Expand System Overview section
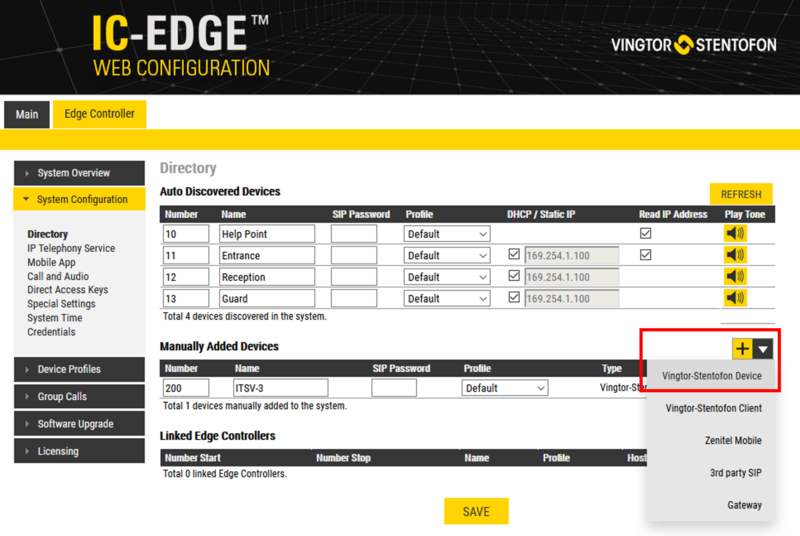Image resolution: width=800 pixels, height=536 pixels. coord(79,173)
